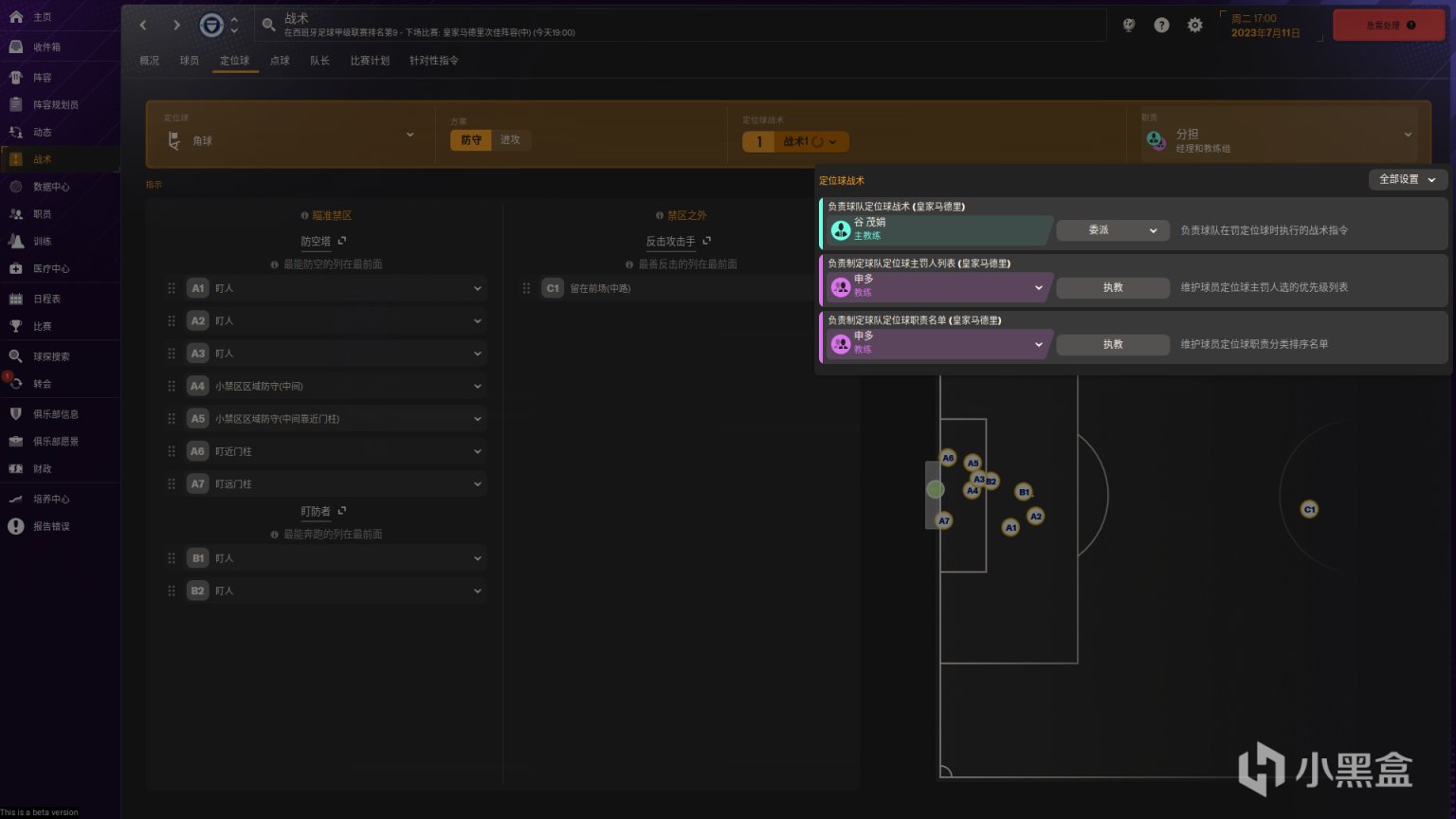This screenshot has height=819, width=1456.
Task: Select the 防守 defending scheme toggle
Action: tap(471, 139)
